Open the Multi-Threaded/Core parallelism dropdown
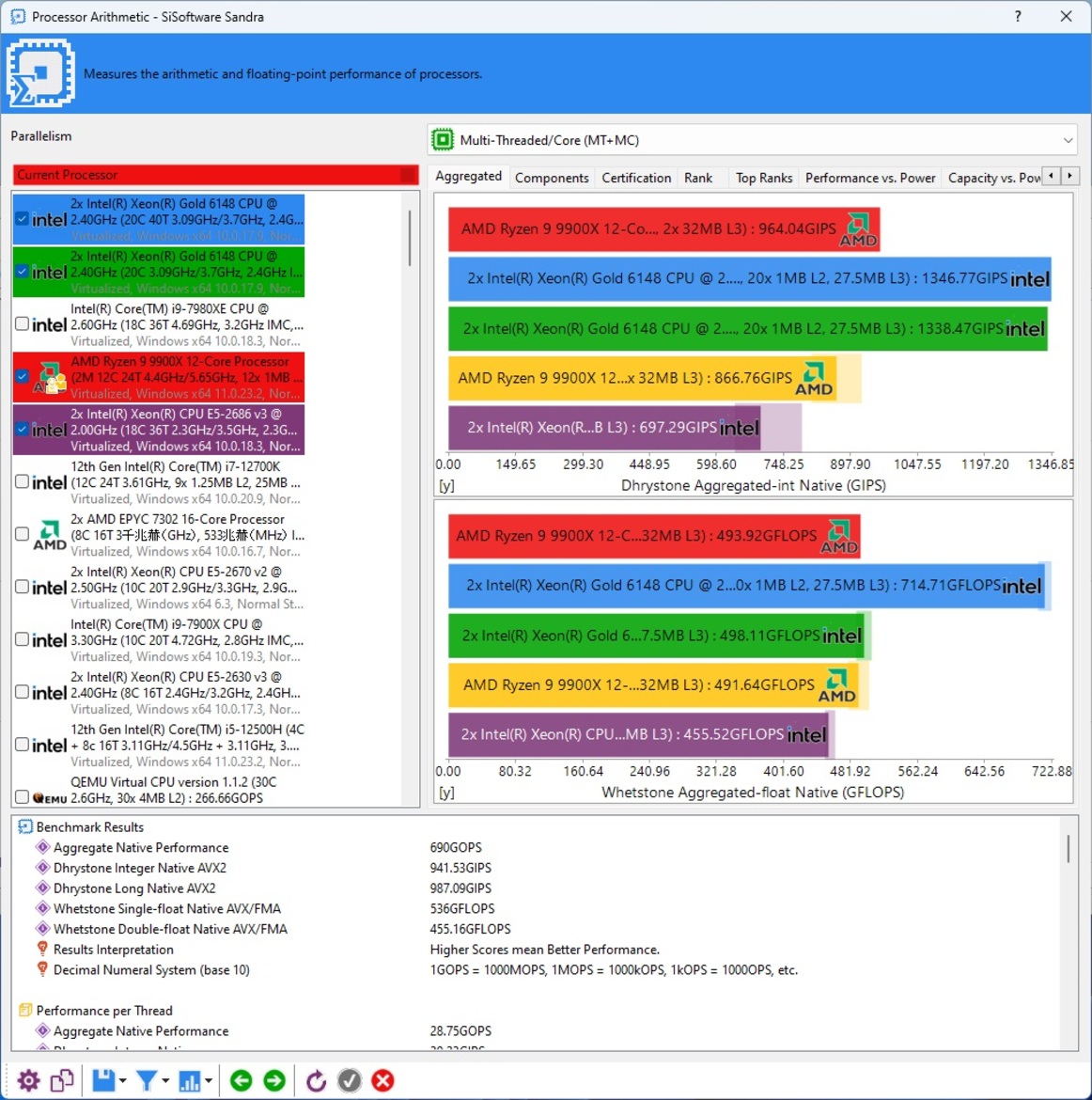The height and width of the screenshot is (1100, 1092). pos(752,140)
